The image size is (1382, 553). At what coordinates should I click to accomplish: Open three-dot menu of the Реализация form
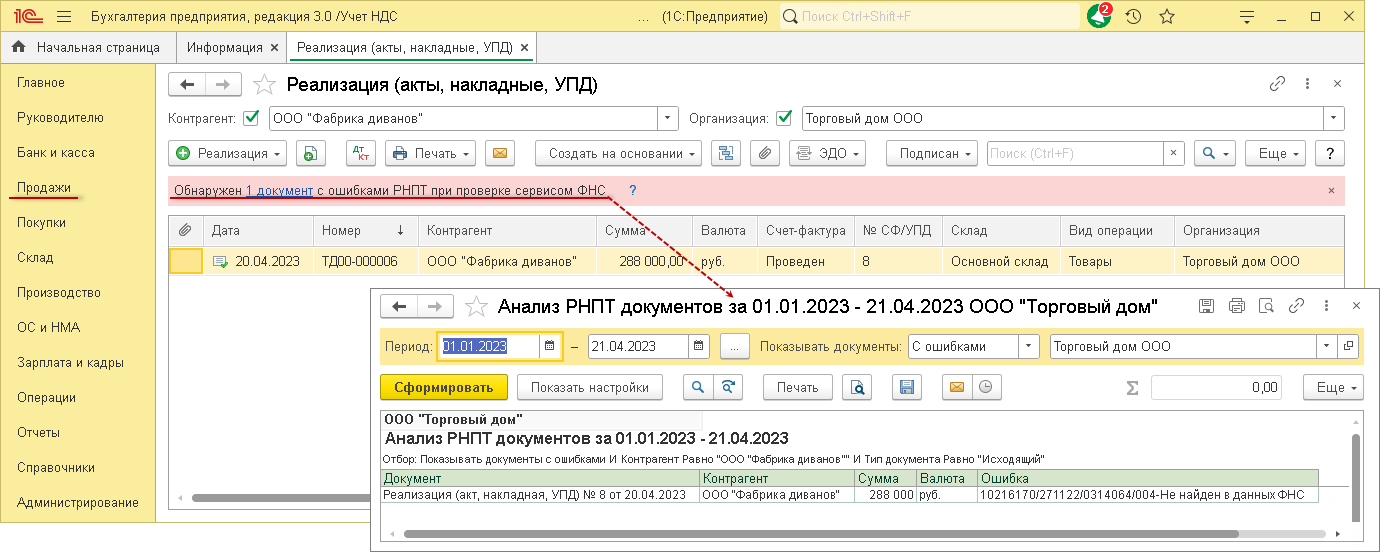pos(1307,84)
